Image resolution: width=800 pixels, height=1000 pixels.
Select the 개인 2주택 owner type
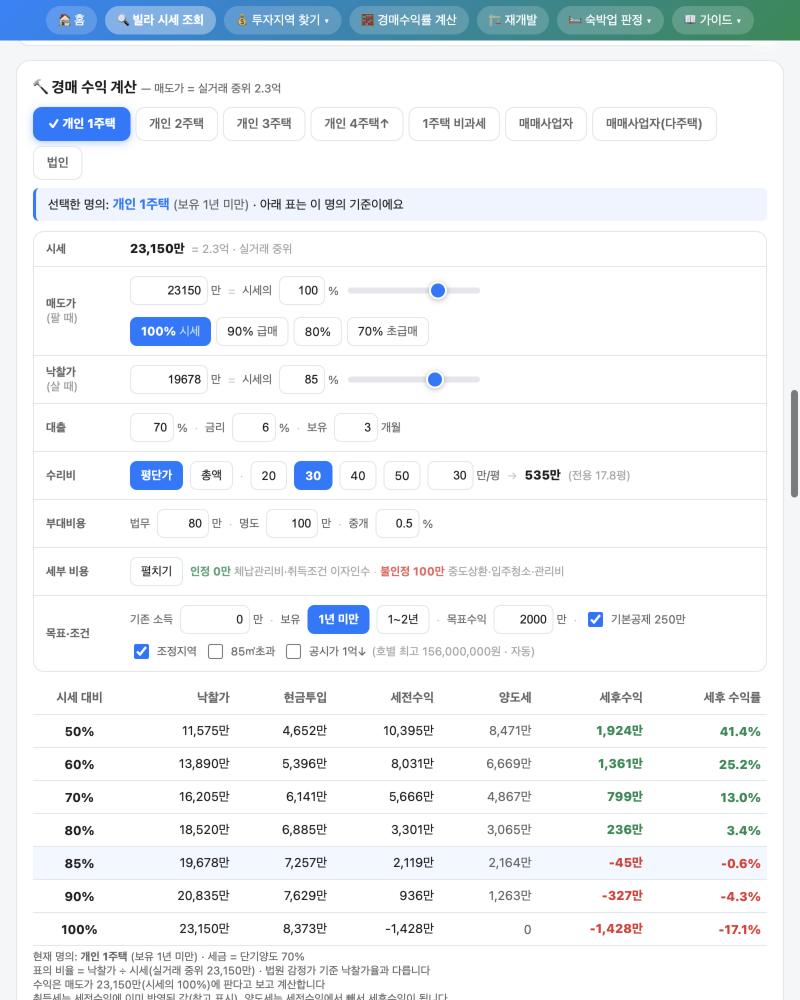click(177, 124)
